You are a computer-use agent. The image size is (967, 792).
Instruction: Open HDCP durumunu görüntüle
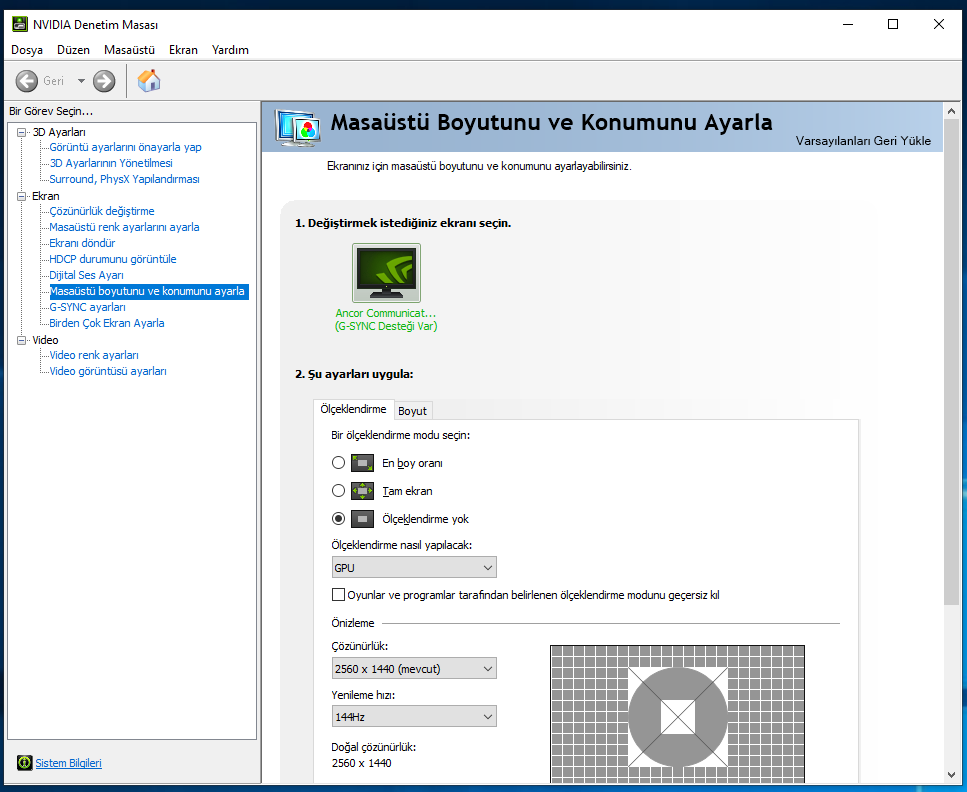[x=113, y=259]
